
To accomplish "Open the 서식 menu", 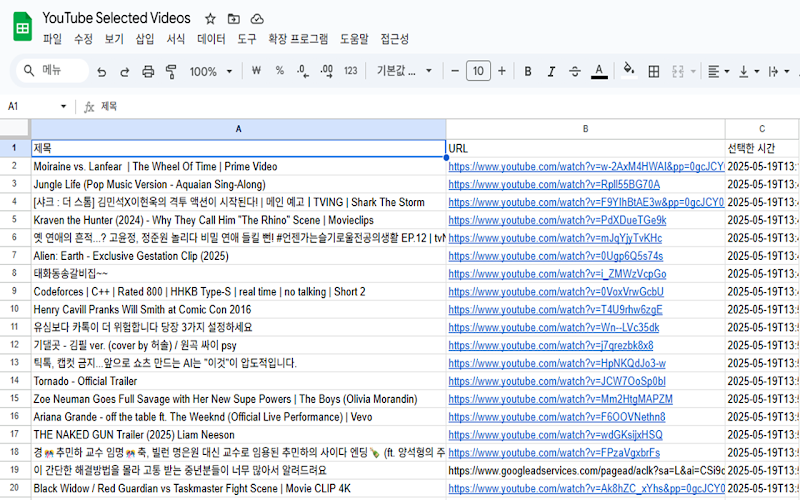I will [175, 39].
